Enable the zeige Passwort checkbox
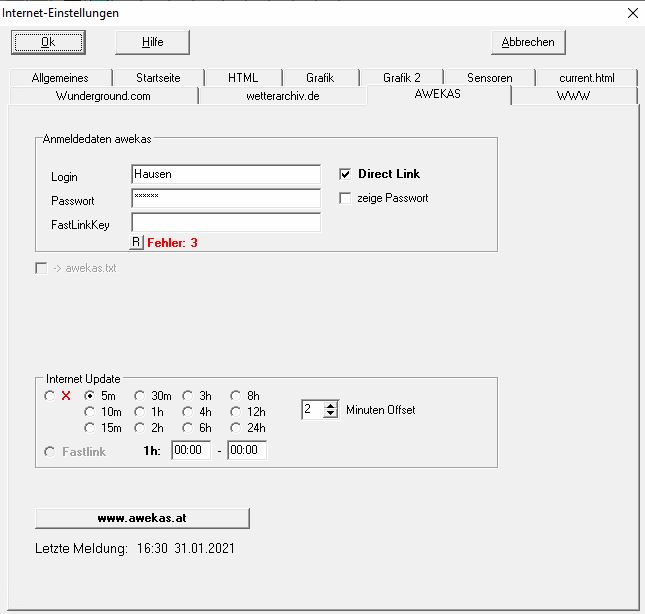 coord(346,198)
